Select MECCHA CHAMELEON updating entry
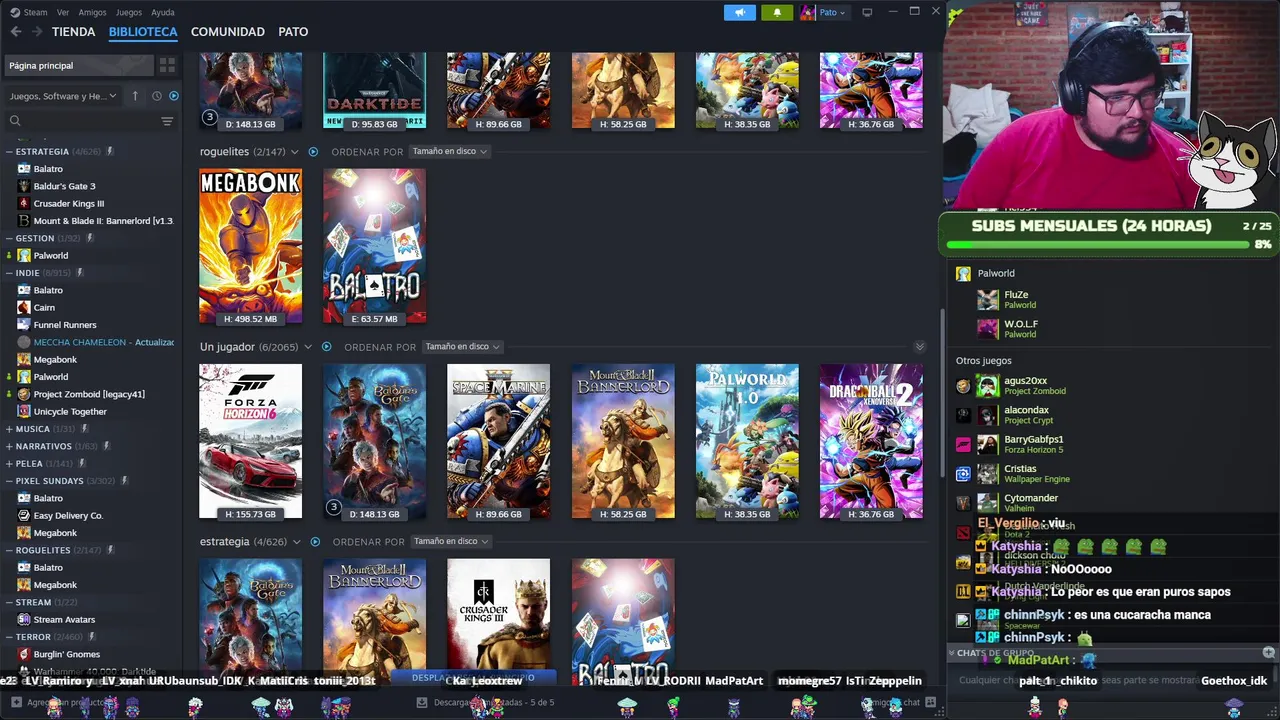1280x720 pixels. 94,342
